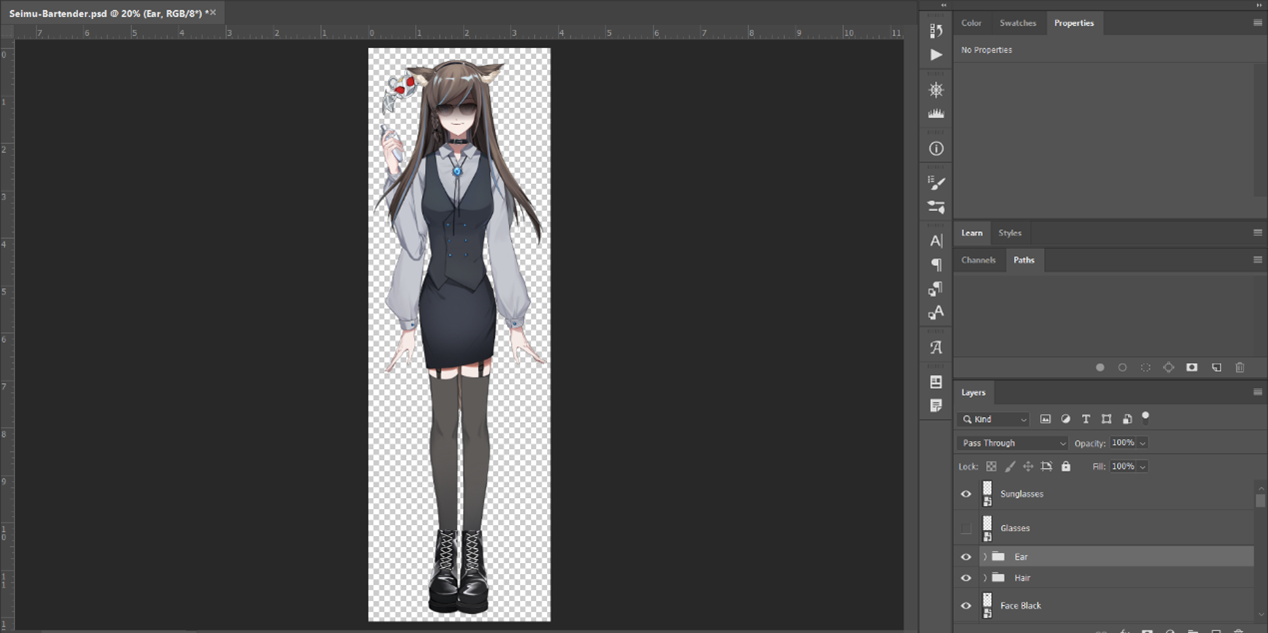Click Lock all padlock icon
The width and height of the screenshot is (1268, 633).
click(x=1065, y=466)
